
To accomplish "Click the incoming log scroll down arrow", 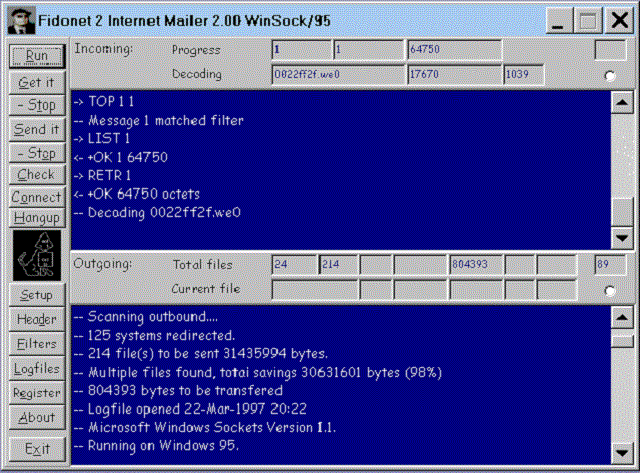I will point(622,238).
